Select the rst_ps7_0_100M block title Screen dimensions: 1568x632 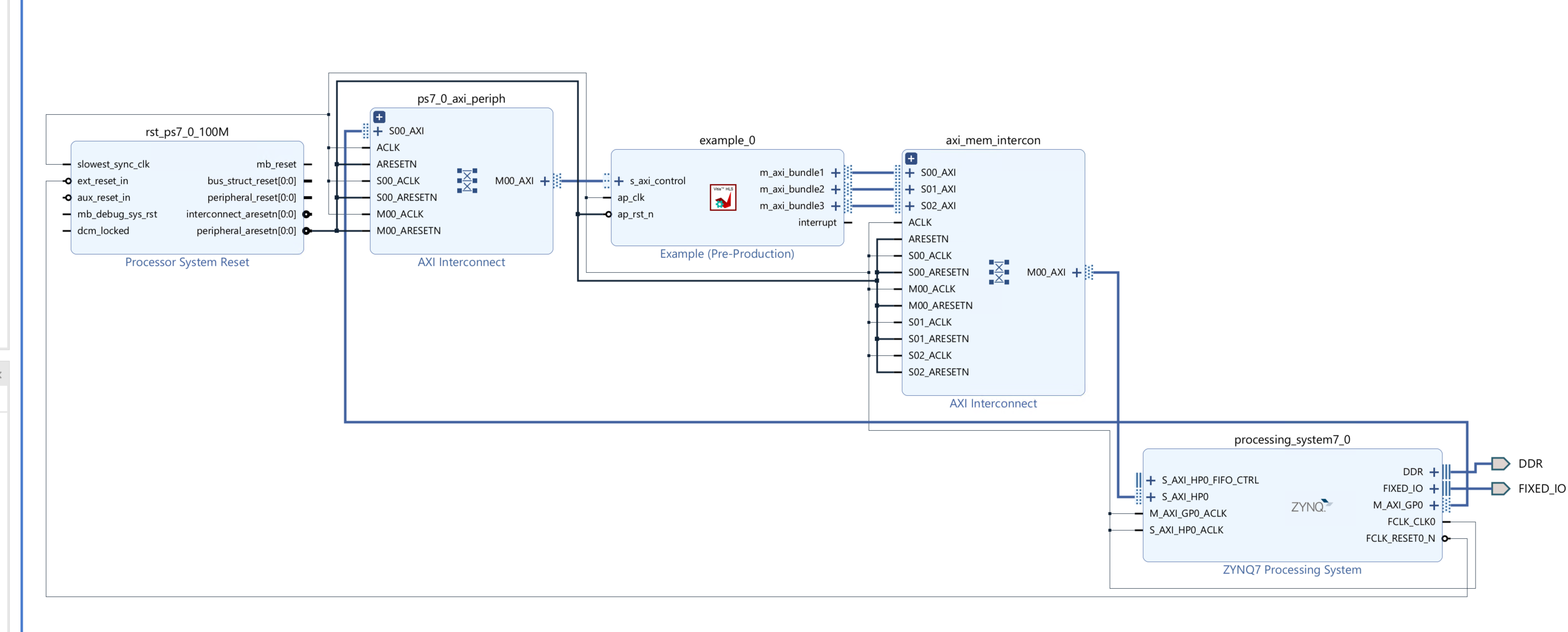pyautogui.click(x=187, y=131)
